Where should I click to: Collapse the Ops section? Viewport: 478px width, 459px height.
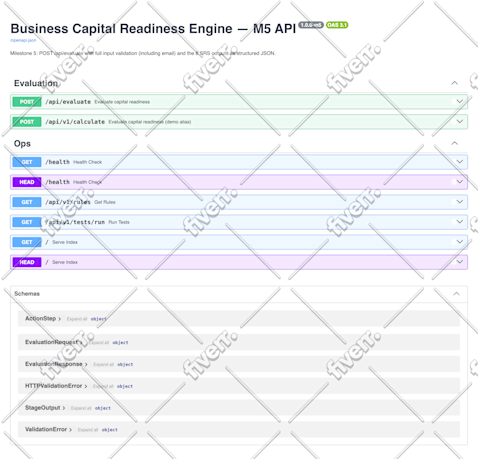click(454, 143)
